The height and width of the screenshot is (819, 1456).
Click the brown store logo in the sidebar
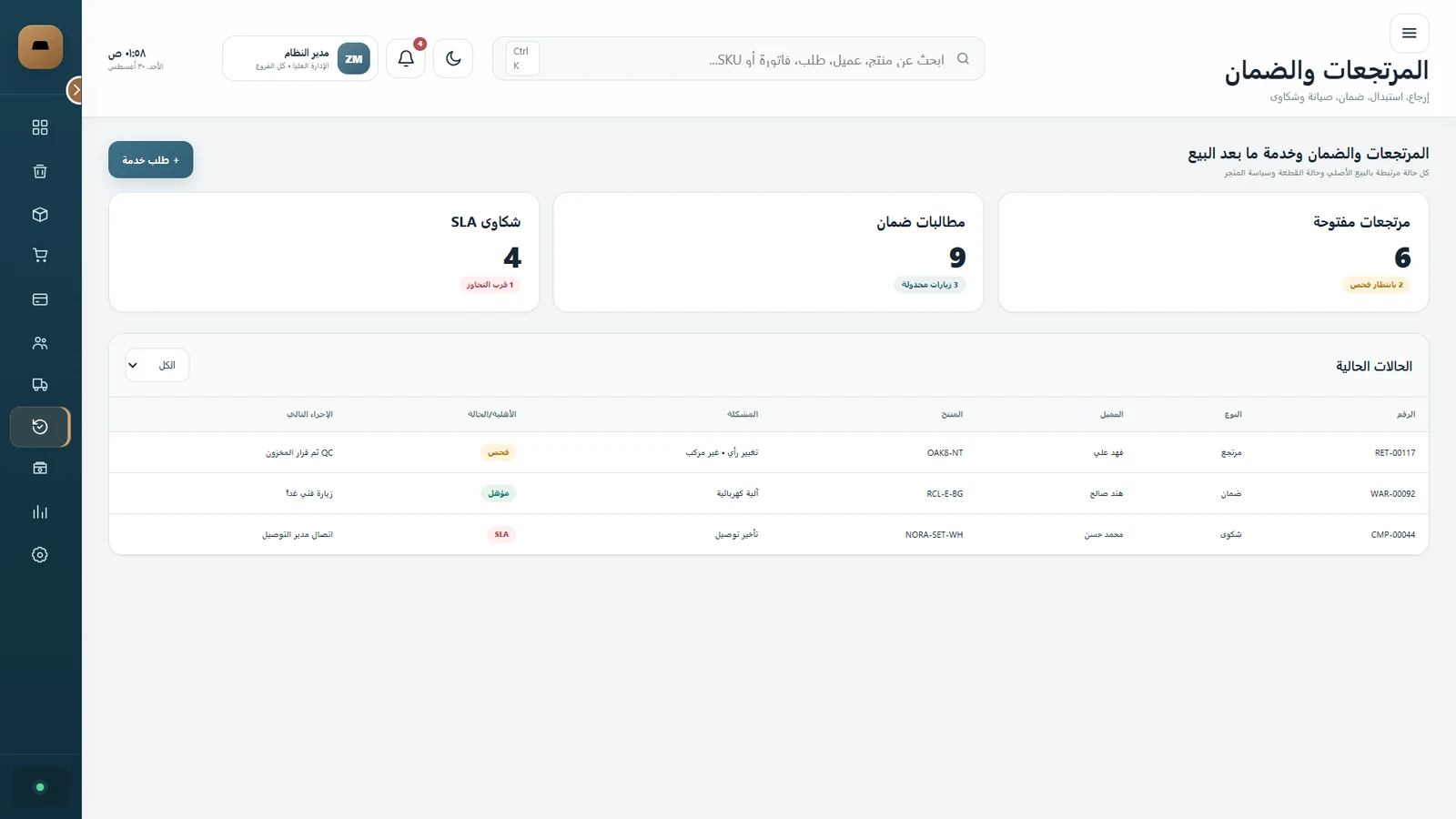(x=40, y=47)
